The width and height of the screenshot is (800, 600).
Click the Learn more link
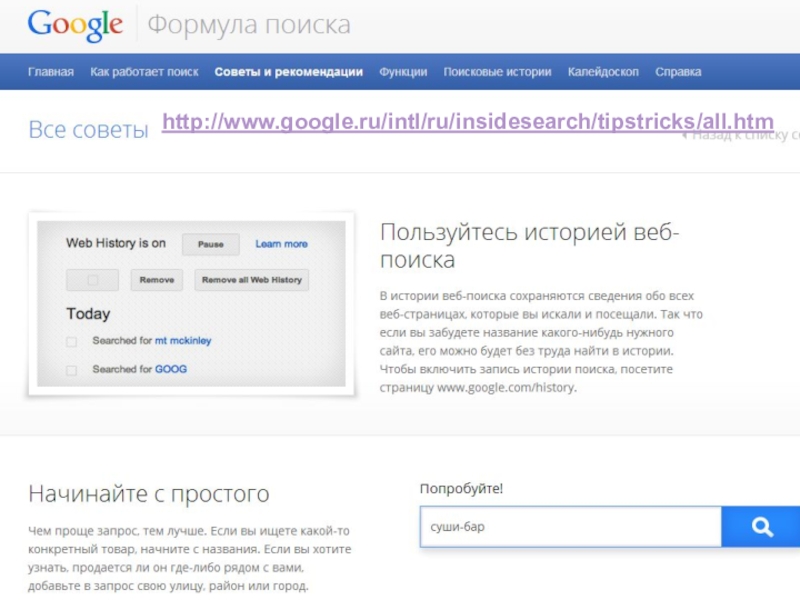point(281,244)
